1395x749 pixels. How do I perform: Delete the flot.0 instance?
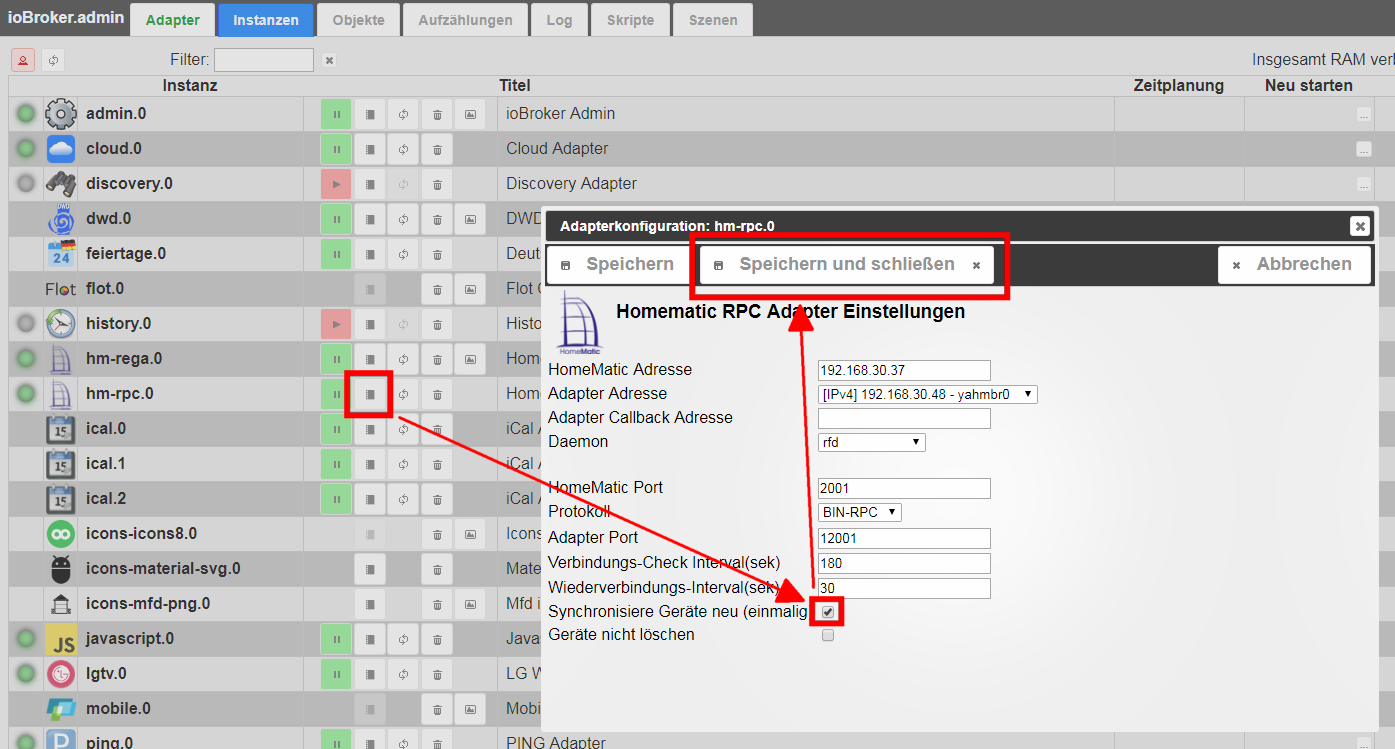437,289
